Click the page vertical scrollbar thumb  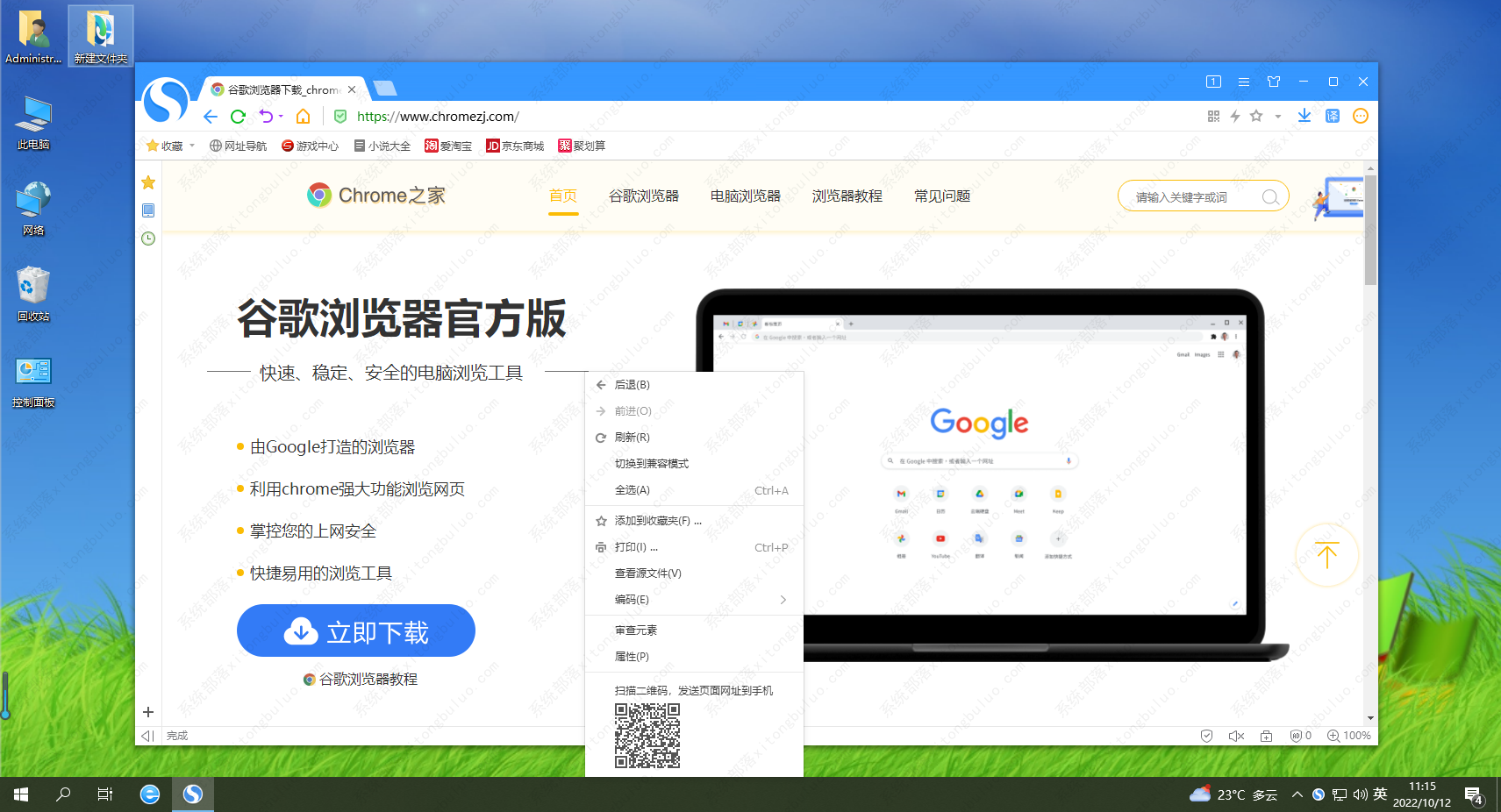coord(1370,230)
